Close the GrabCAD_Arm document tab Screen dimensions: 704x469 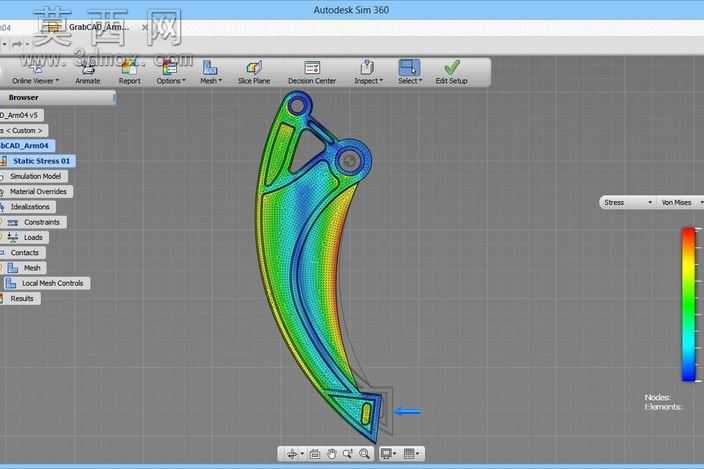(x=145, y=27)
